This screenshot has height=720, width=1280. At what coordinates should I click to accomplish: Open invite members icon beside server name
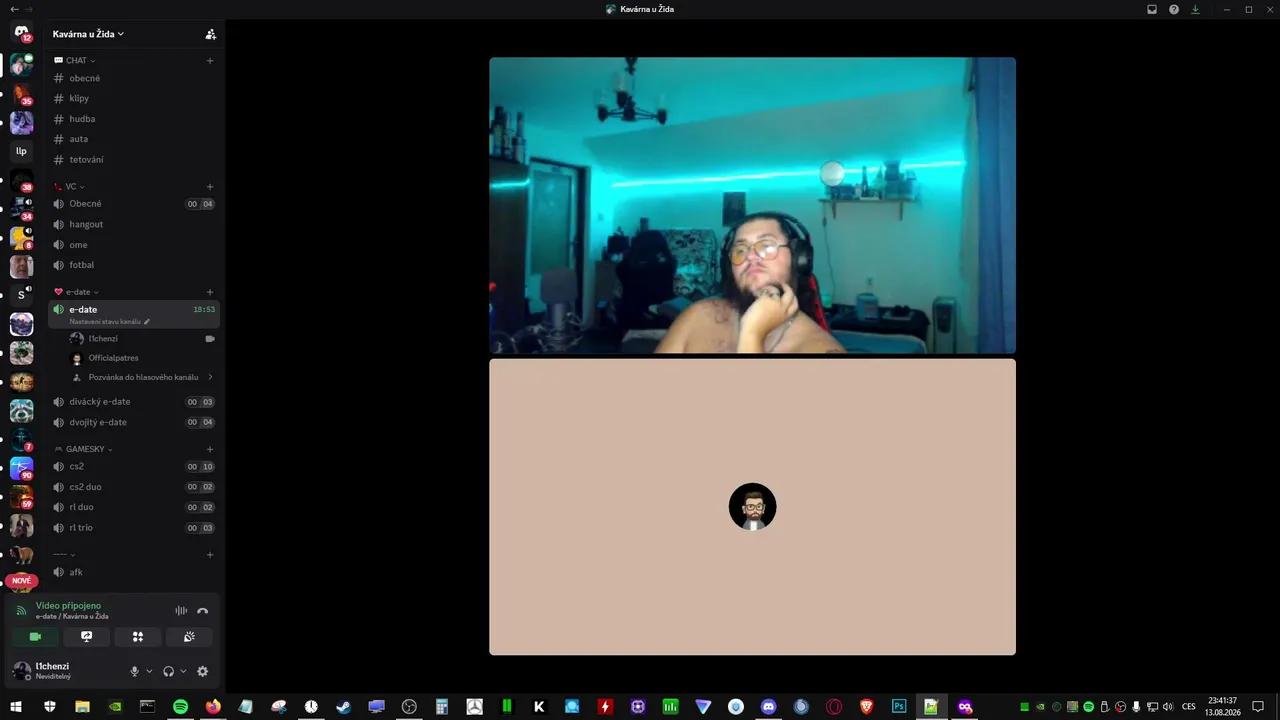pos(210,34)
